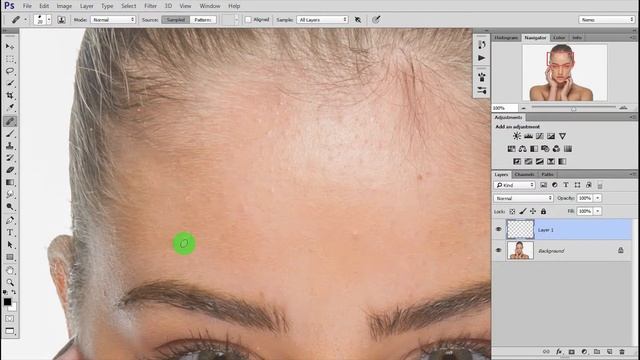Open the Window menu
This screenshot has width=640, height=360.
coord(210,6)
